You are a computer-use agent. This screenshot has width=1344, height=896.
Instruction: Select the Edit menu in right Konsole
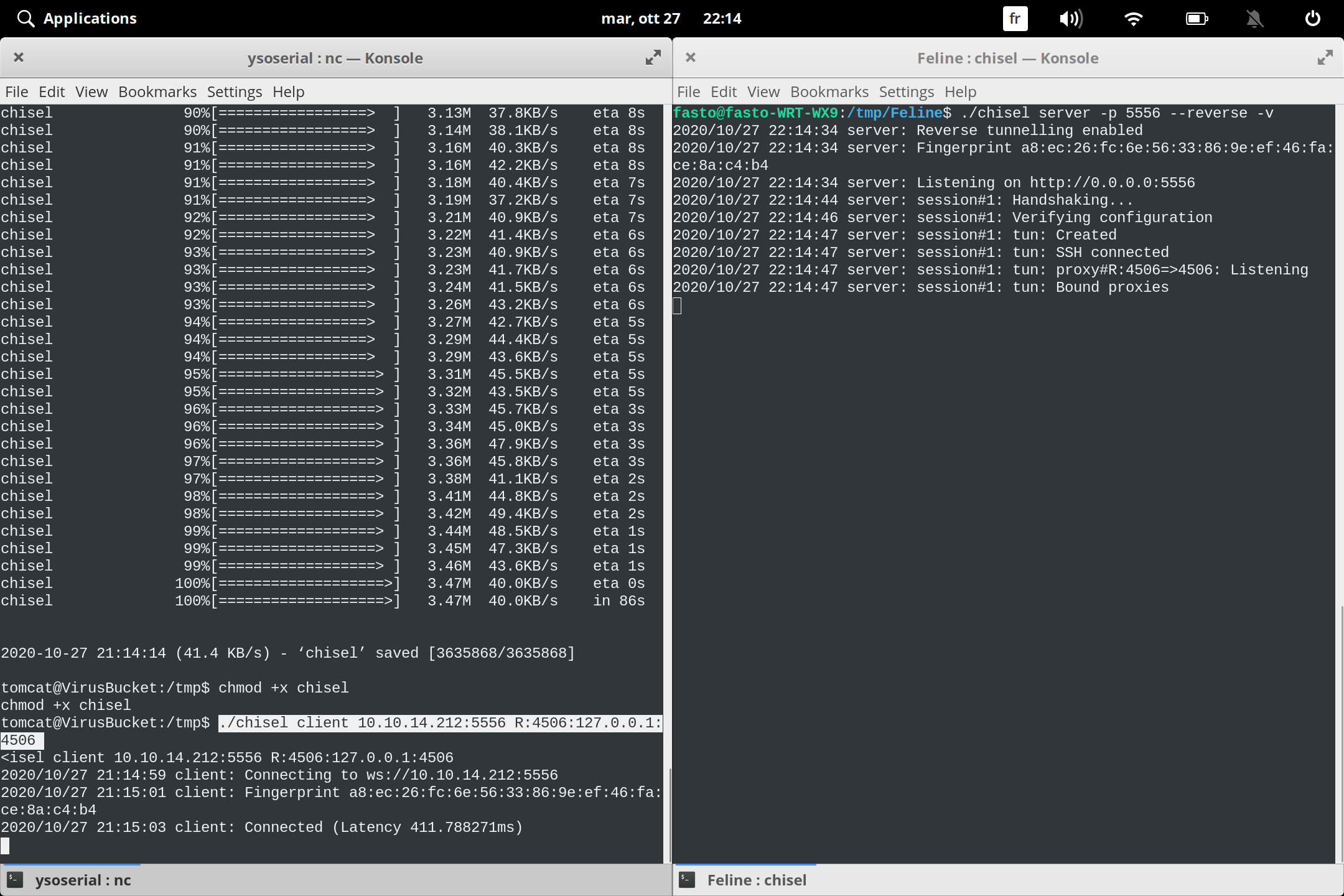pos(724,91)
